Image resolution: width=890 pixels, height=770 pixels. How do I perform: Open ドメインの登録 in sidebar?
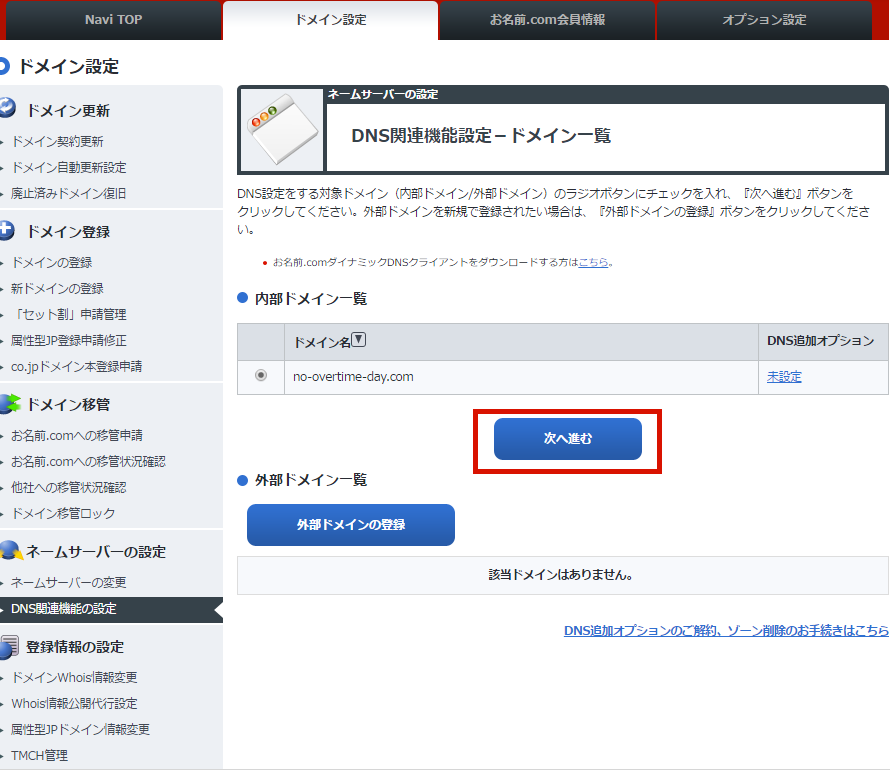point(52,262)
